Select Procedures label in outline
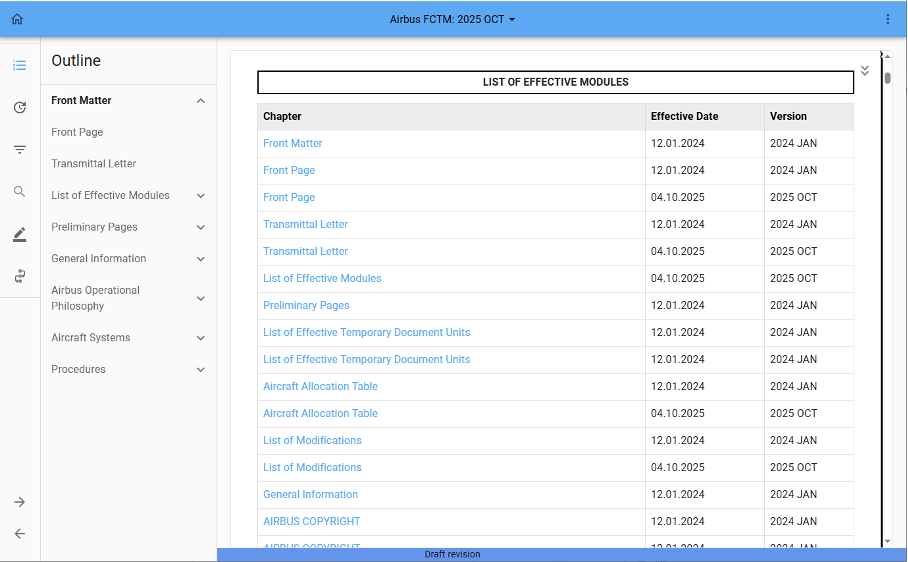This screenshot has height=562, width=908. (78, 369)
